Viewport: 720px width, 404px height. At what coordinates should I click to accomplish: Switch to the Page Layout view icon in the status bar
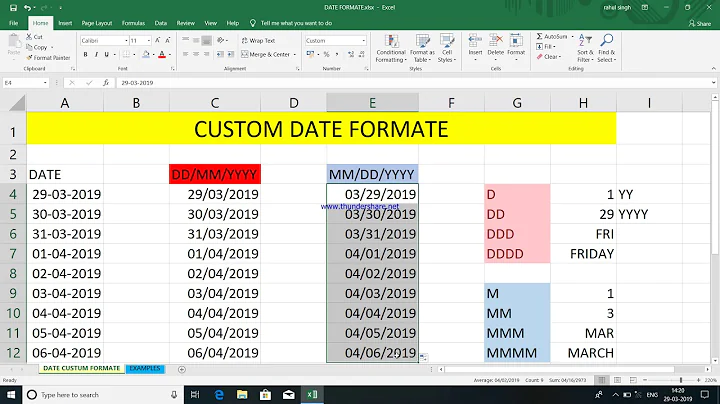pos(617,380)
